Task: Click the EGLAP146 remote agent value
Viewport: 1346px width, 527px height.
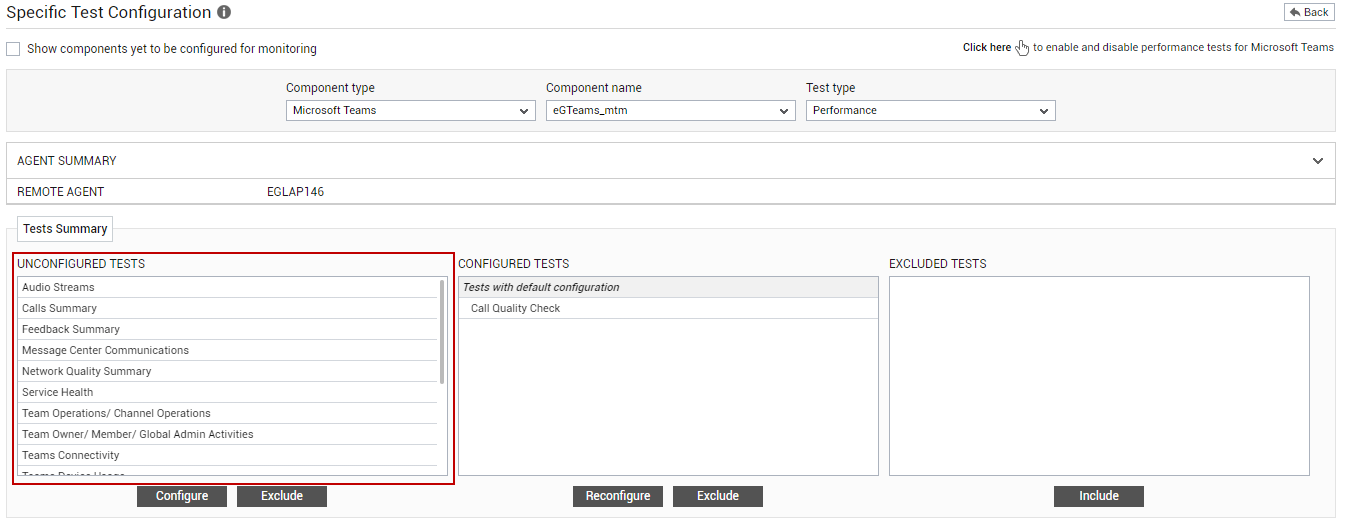Action: pos(296,192)
